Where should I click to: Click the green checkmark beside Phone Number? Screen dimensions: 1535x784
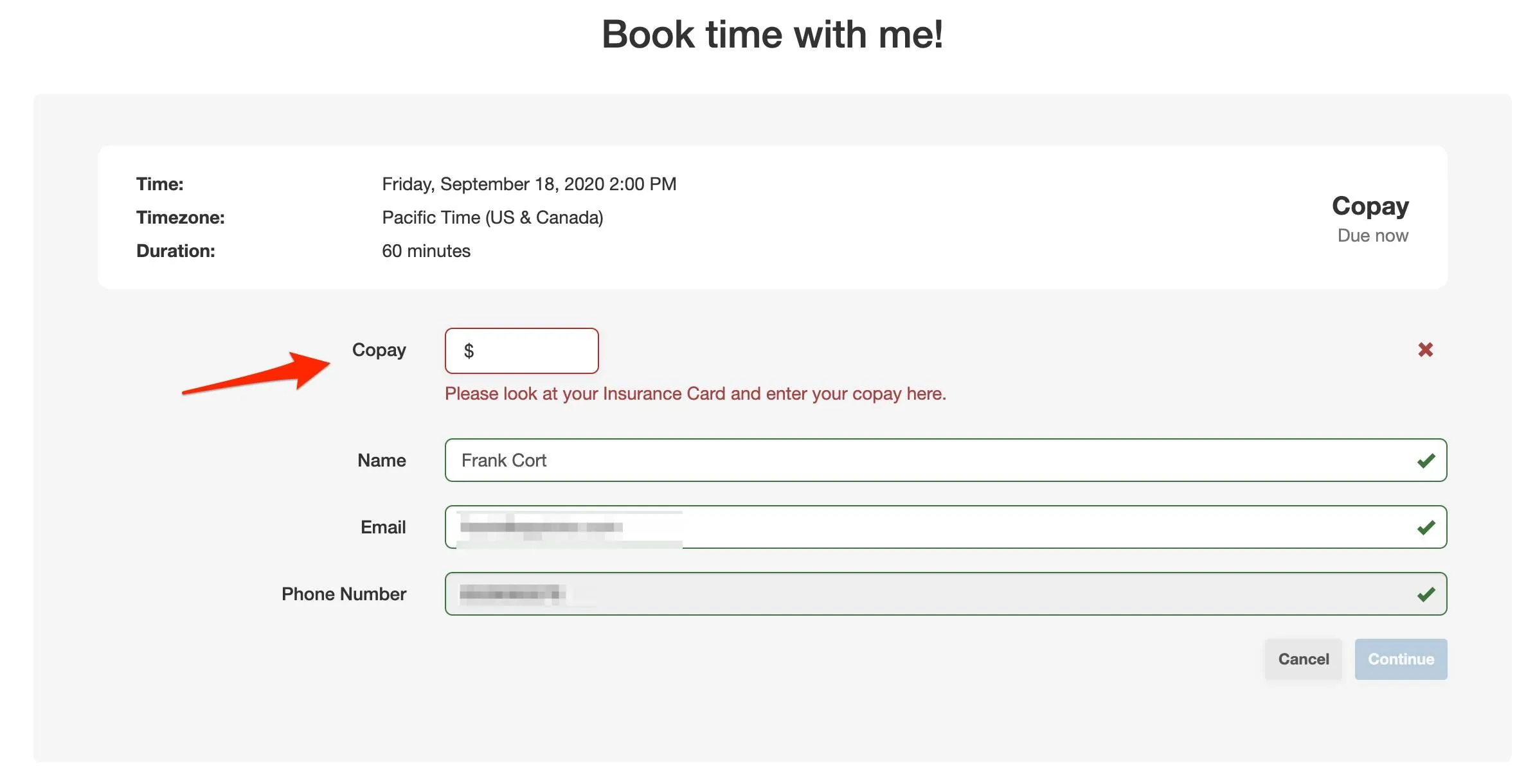[x=1426, y=593]
